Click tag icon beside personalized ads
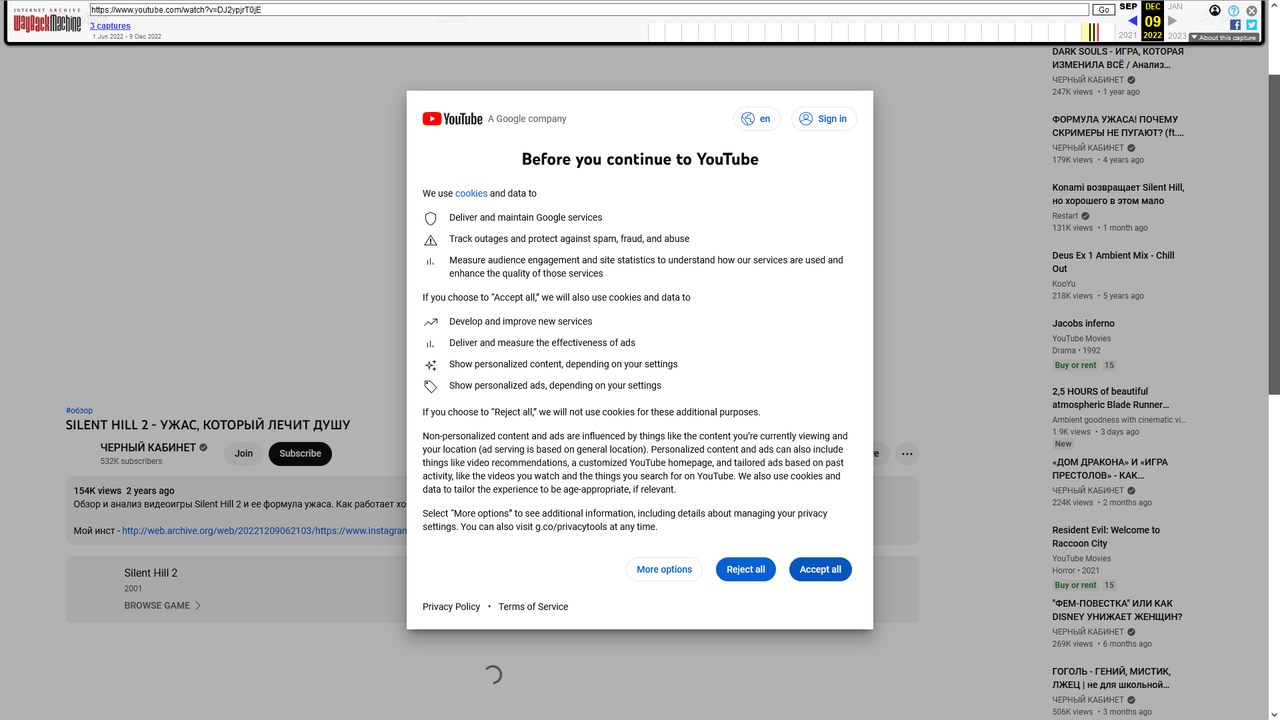Image resolution: width=1280 pixels, height=720 pixels. [431, 386]
